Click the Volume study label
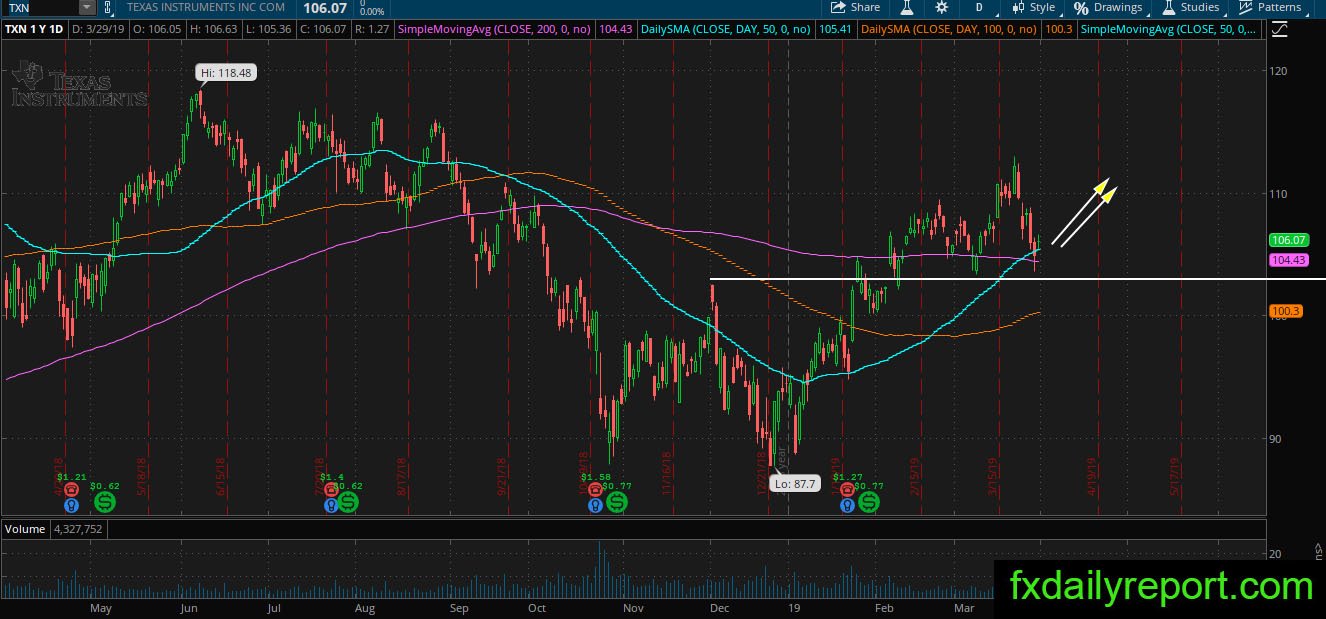 (x=25, y=528)
